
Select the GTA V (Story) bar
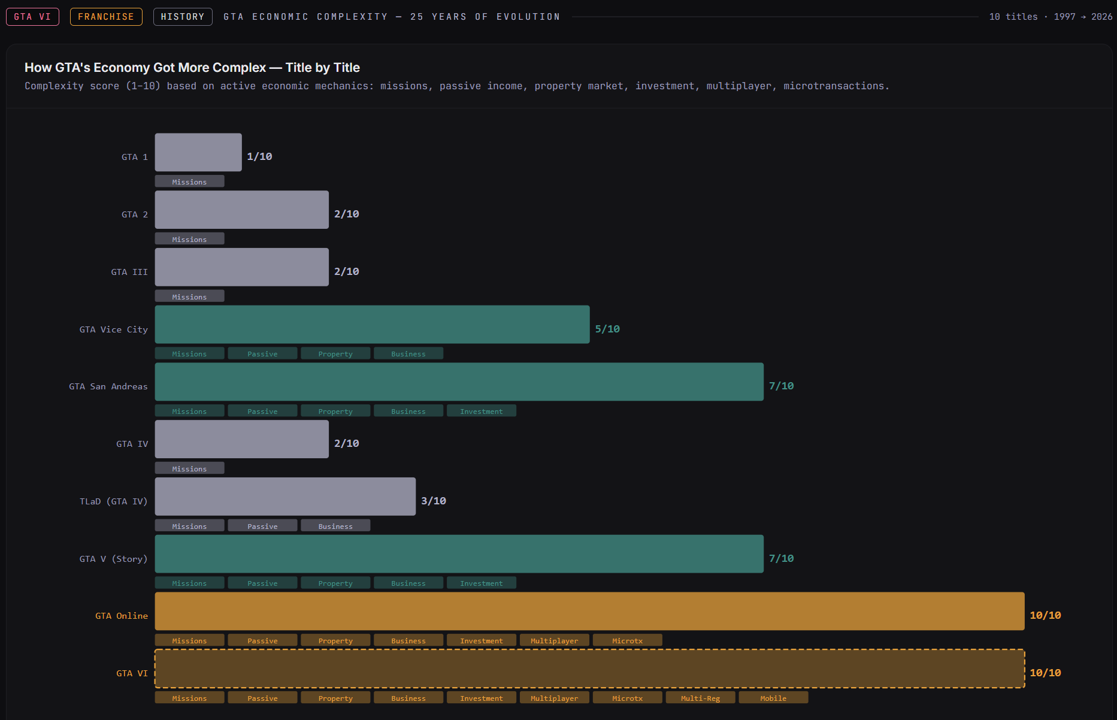(x=459, y=554)
